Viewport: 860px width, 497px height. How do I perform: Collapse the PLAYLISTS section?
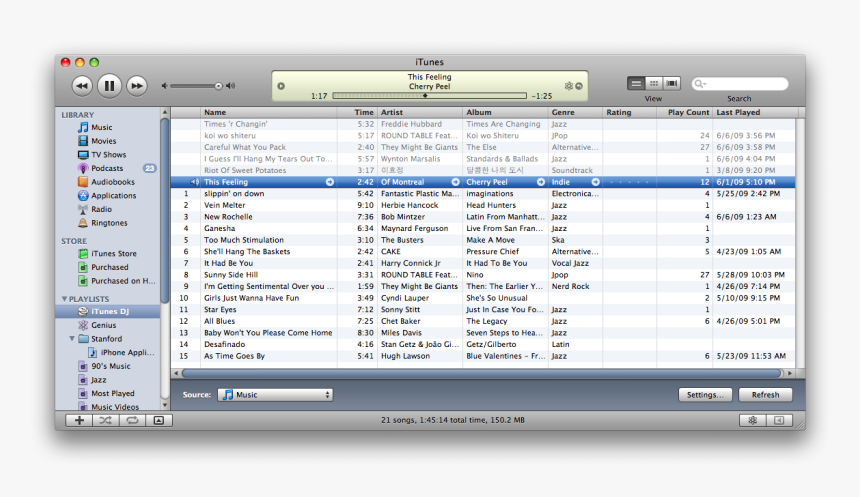[64, 299]
